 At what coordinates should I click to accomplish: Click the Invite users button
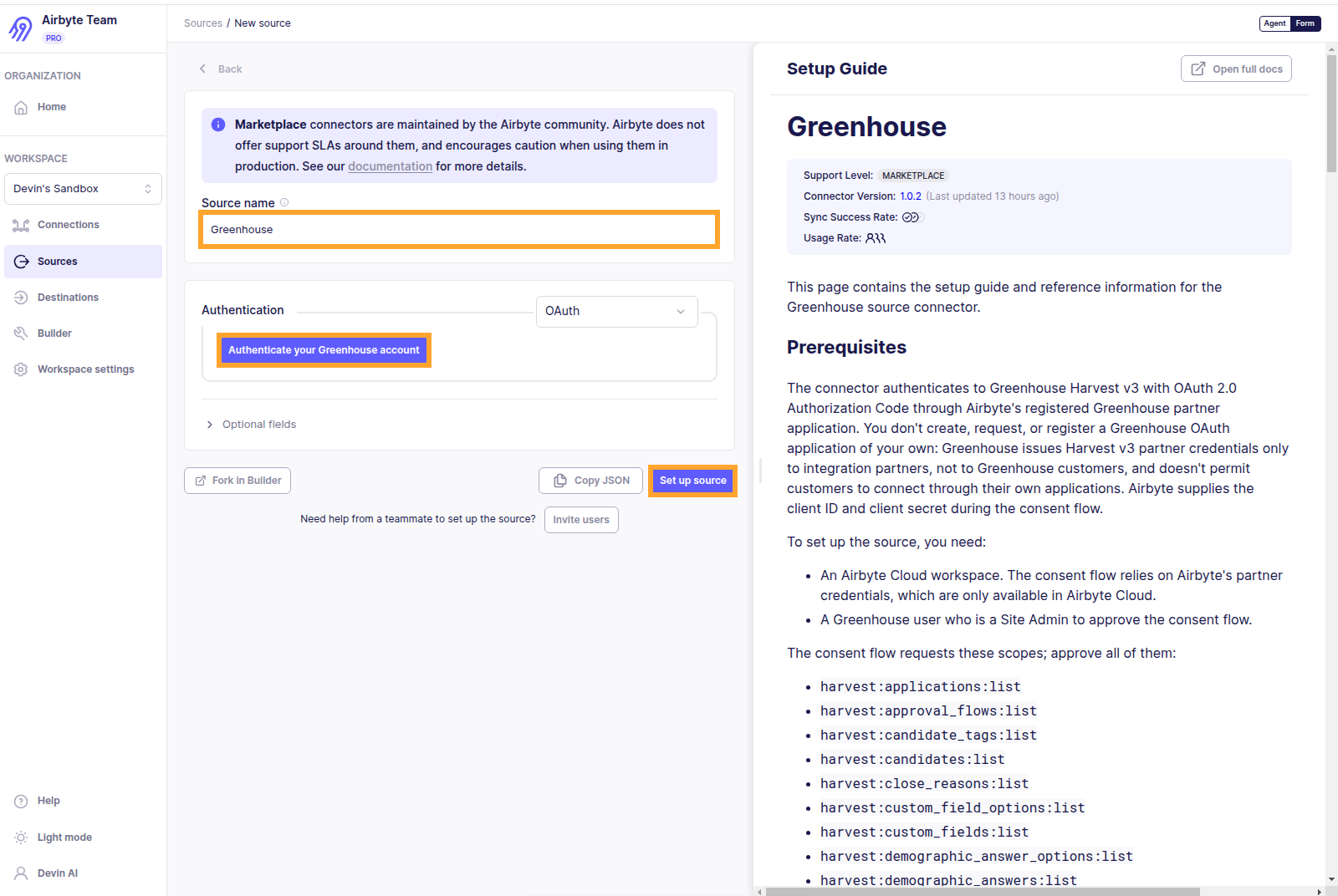(x=581, y=520)
